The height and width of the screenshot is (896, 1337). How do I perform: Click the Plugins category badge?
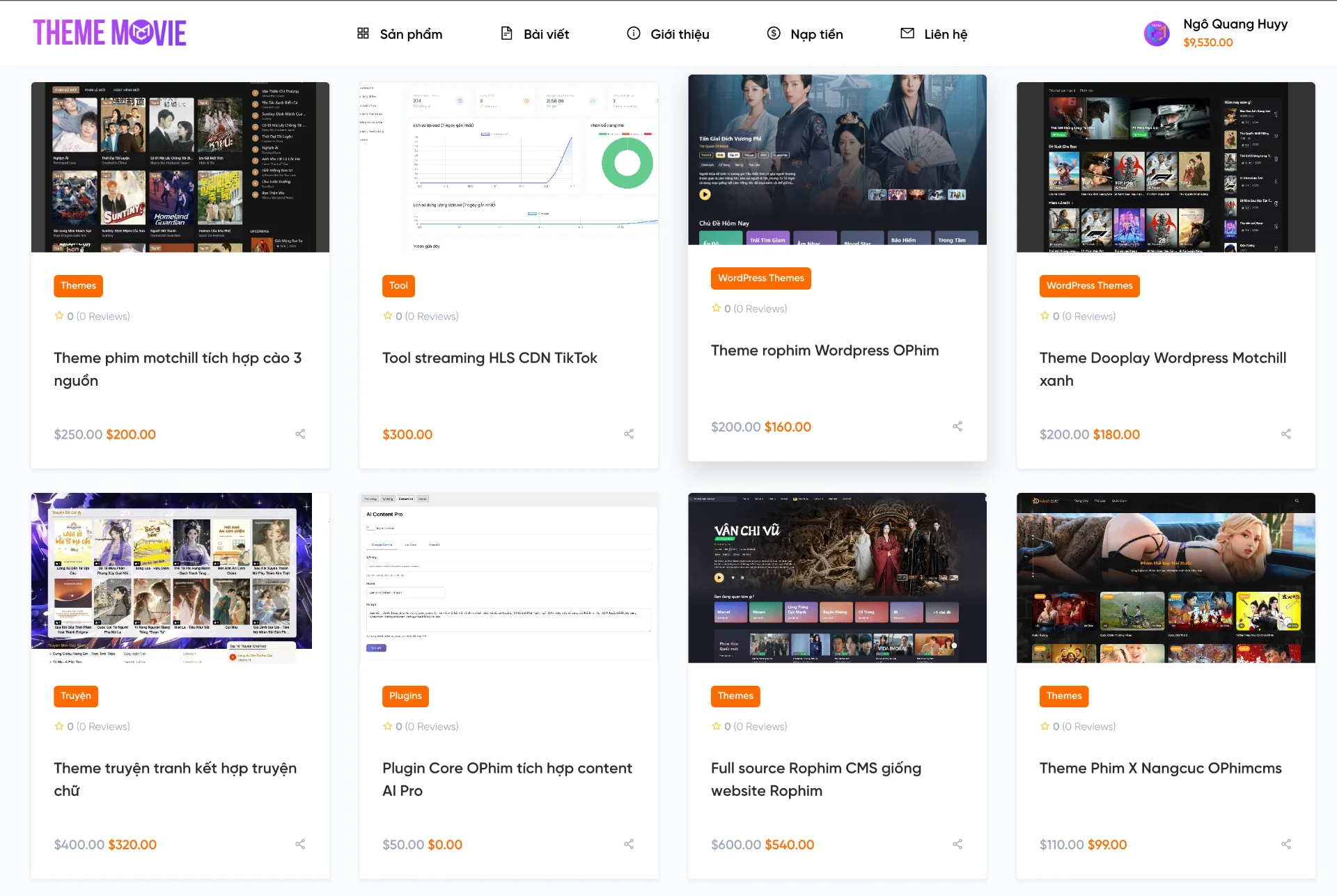[405, 695]
